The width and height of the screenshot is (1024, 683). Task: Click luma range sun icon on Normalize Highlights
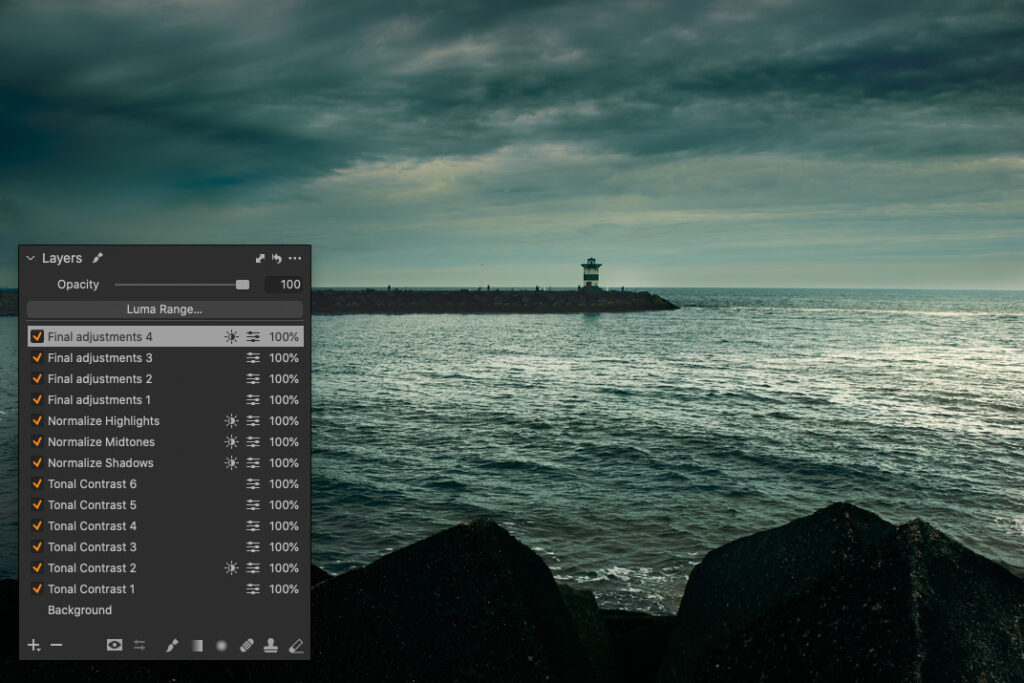coord(231,421)
